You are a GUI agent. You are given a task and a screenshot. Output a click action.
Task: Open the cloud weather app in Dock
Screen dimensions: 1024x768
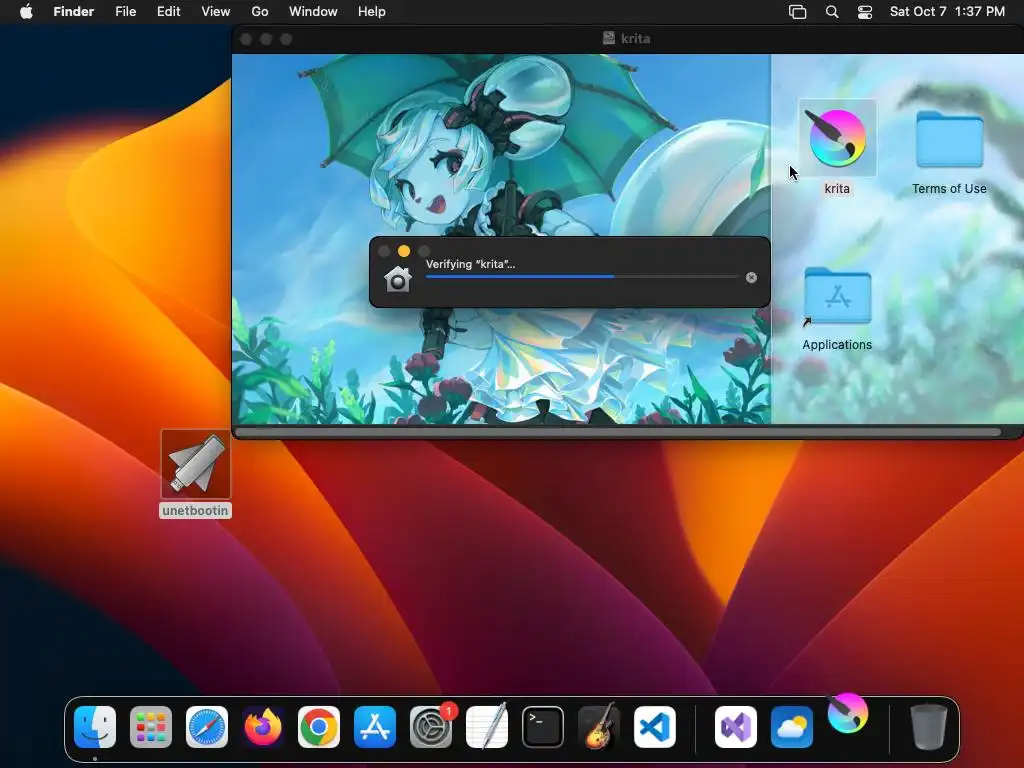[x=792, y=727]
